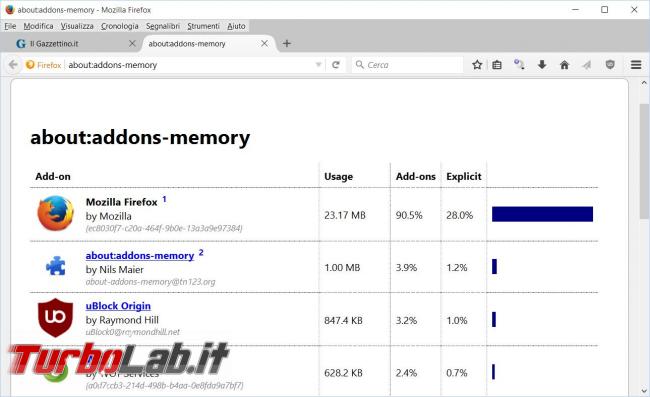Click the Add-ons column header

(x=415, y=177)
